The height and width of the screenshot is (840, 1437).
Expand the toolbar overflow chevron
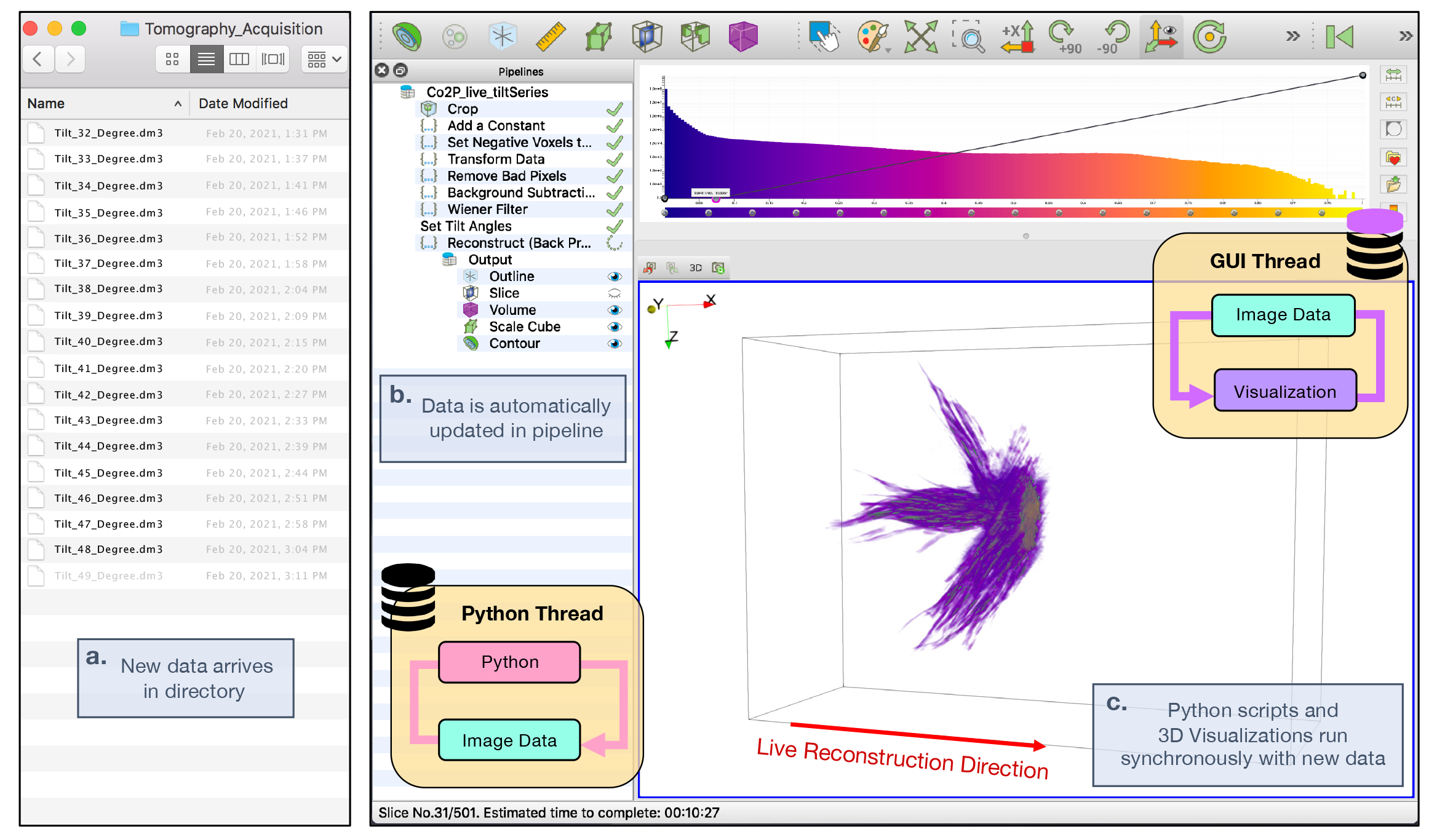click(x=1292, y=36)
